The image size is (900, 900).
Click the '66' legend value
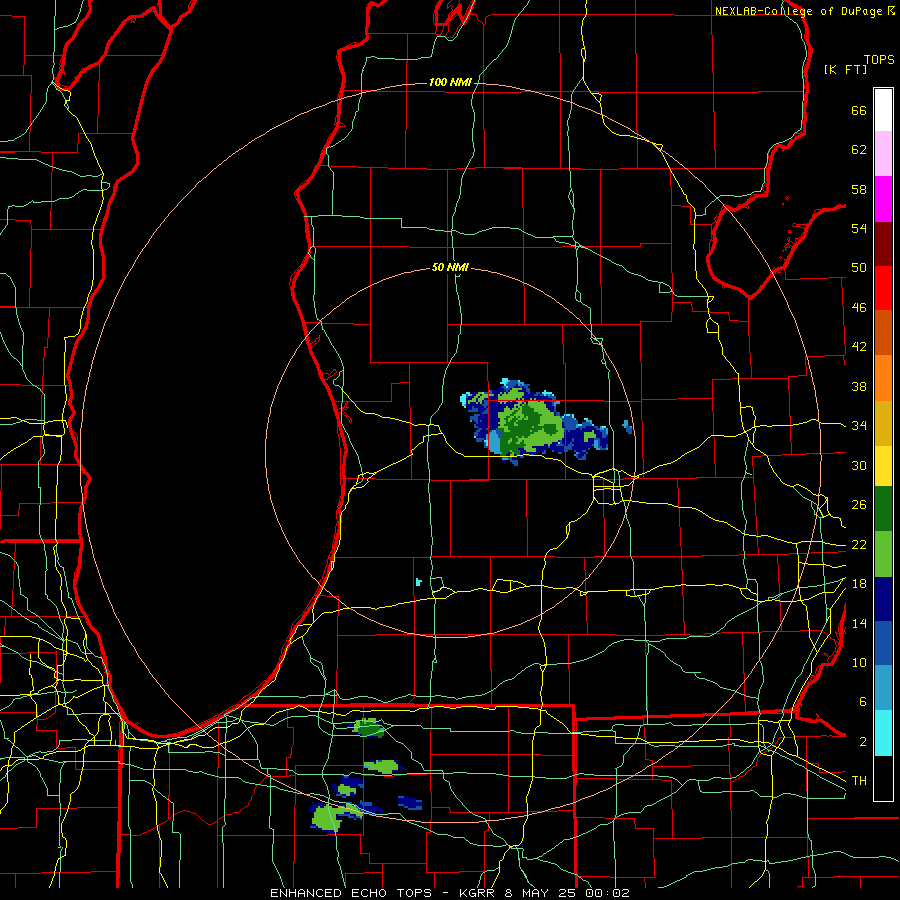(859, 110)
